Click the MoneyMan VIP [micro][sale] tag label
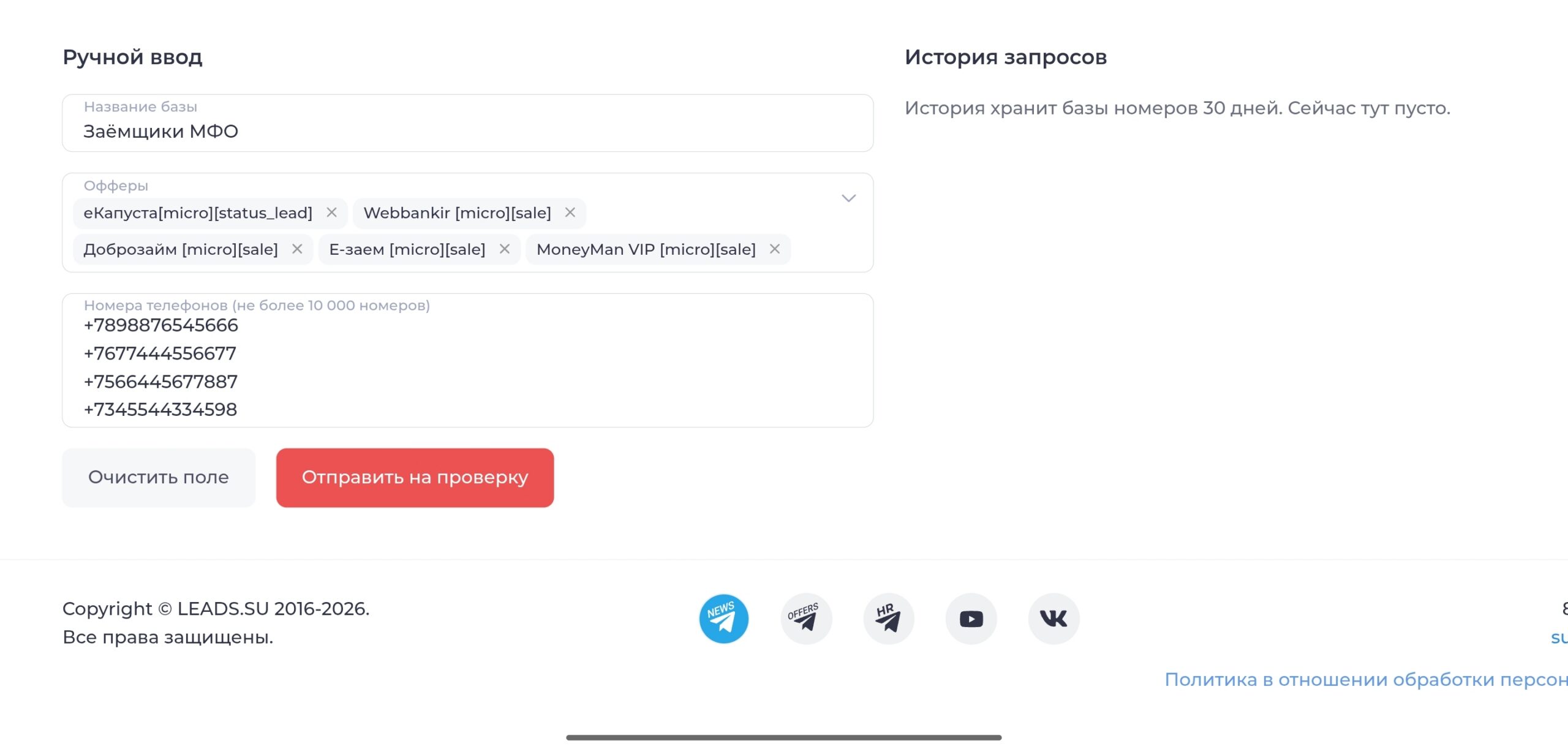1568x749 pixels. pos(646,249)
